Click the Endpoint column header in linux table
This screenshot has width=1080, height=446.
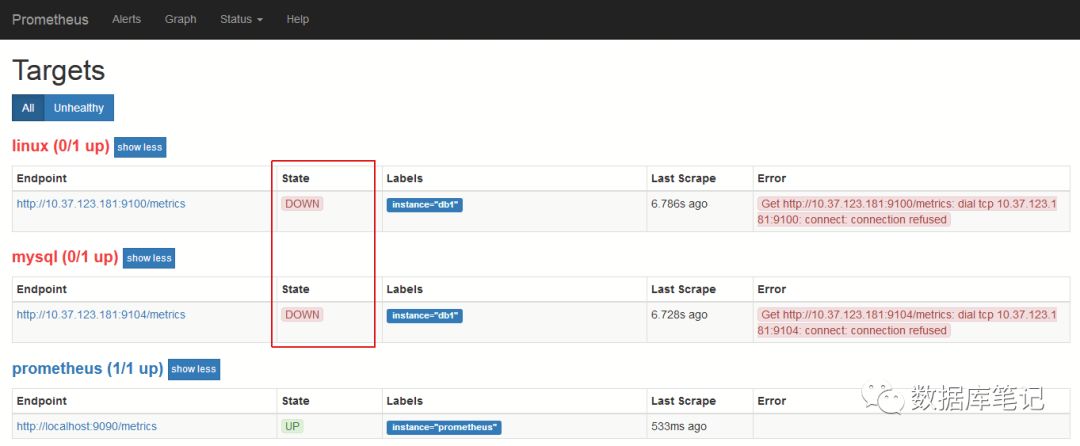coord(42,178)
